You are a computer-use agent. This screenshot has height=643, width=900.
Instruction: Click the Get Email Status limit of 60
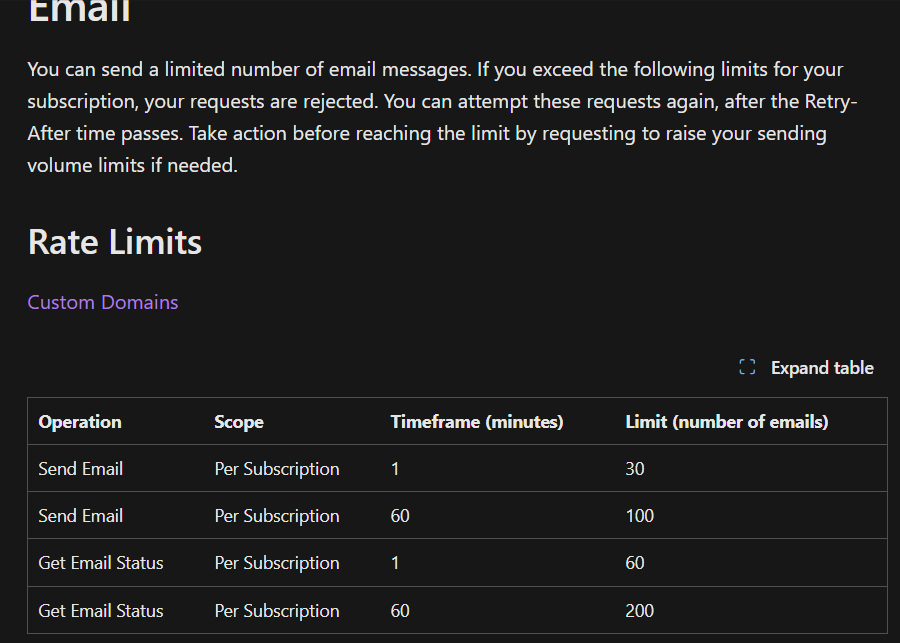click(635, 563)
